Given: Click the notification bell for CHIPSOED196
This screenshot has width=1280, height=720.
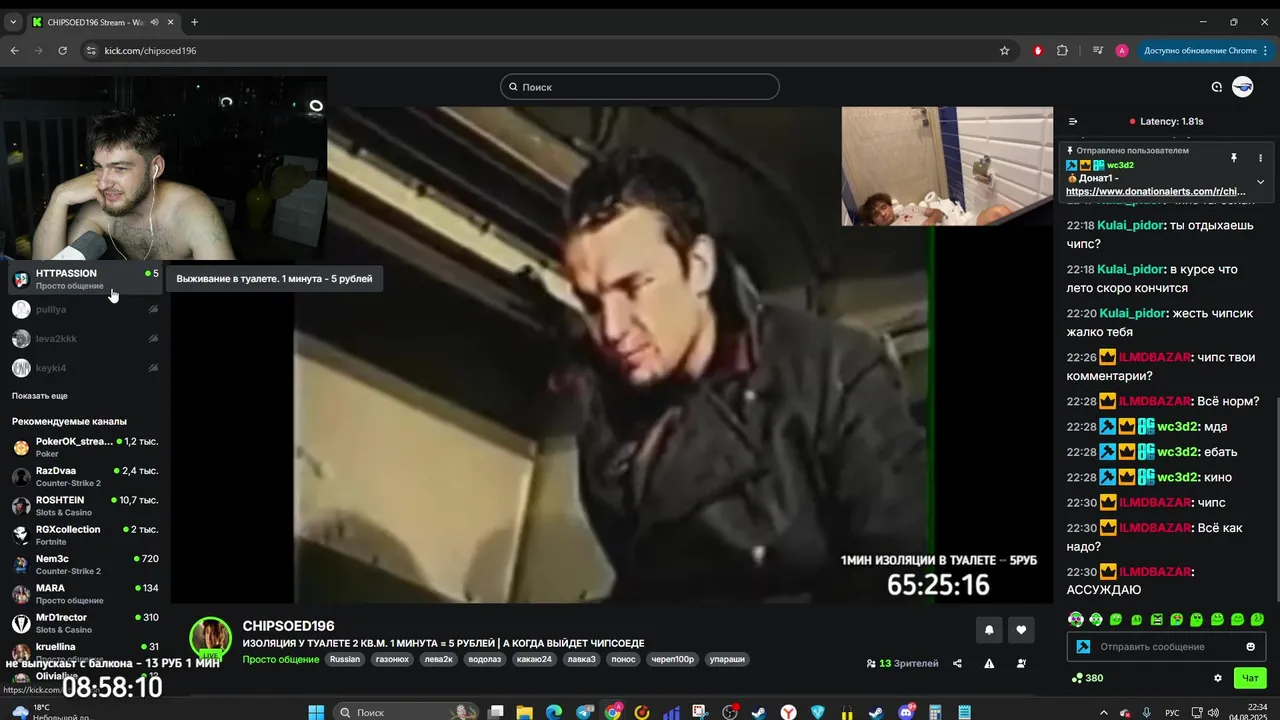Looking at the screenshot, I should [989, 630].
